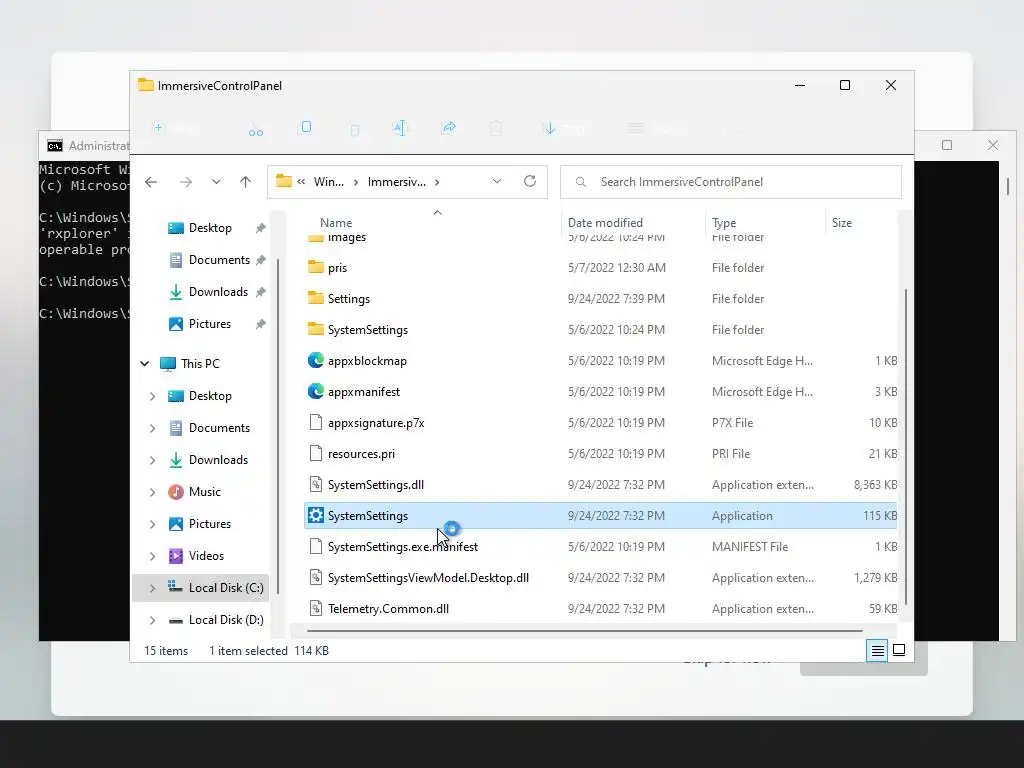Click the Share arrow icon in toolbar
Screen dimensions: 1024x768
(x=449, y=128)
